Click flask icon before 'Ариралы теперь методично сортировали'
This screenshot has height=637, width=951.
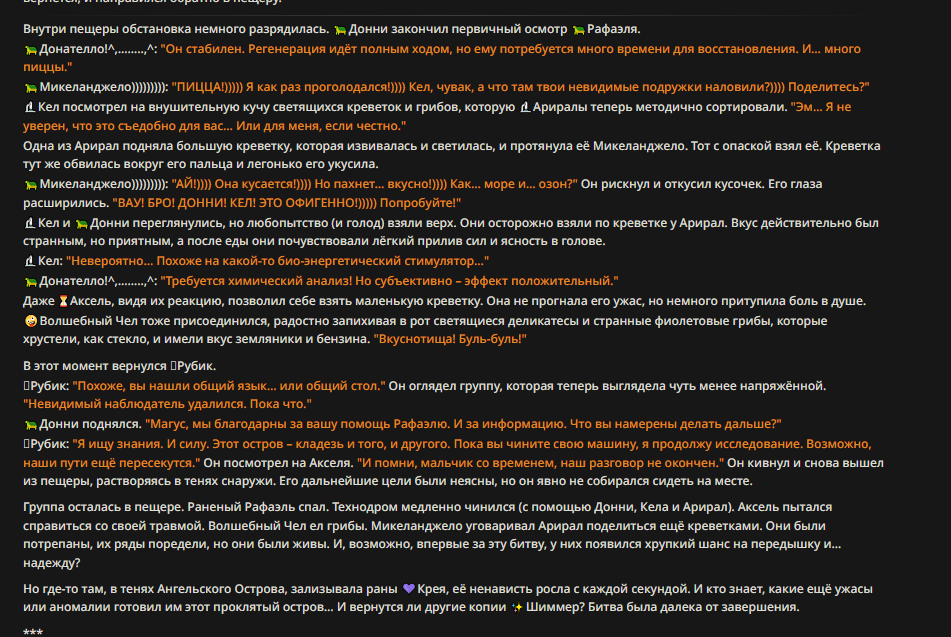(x=525, y=107)
